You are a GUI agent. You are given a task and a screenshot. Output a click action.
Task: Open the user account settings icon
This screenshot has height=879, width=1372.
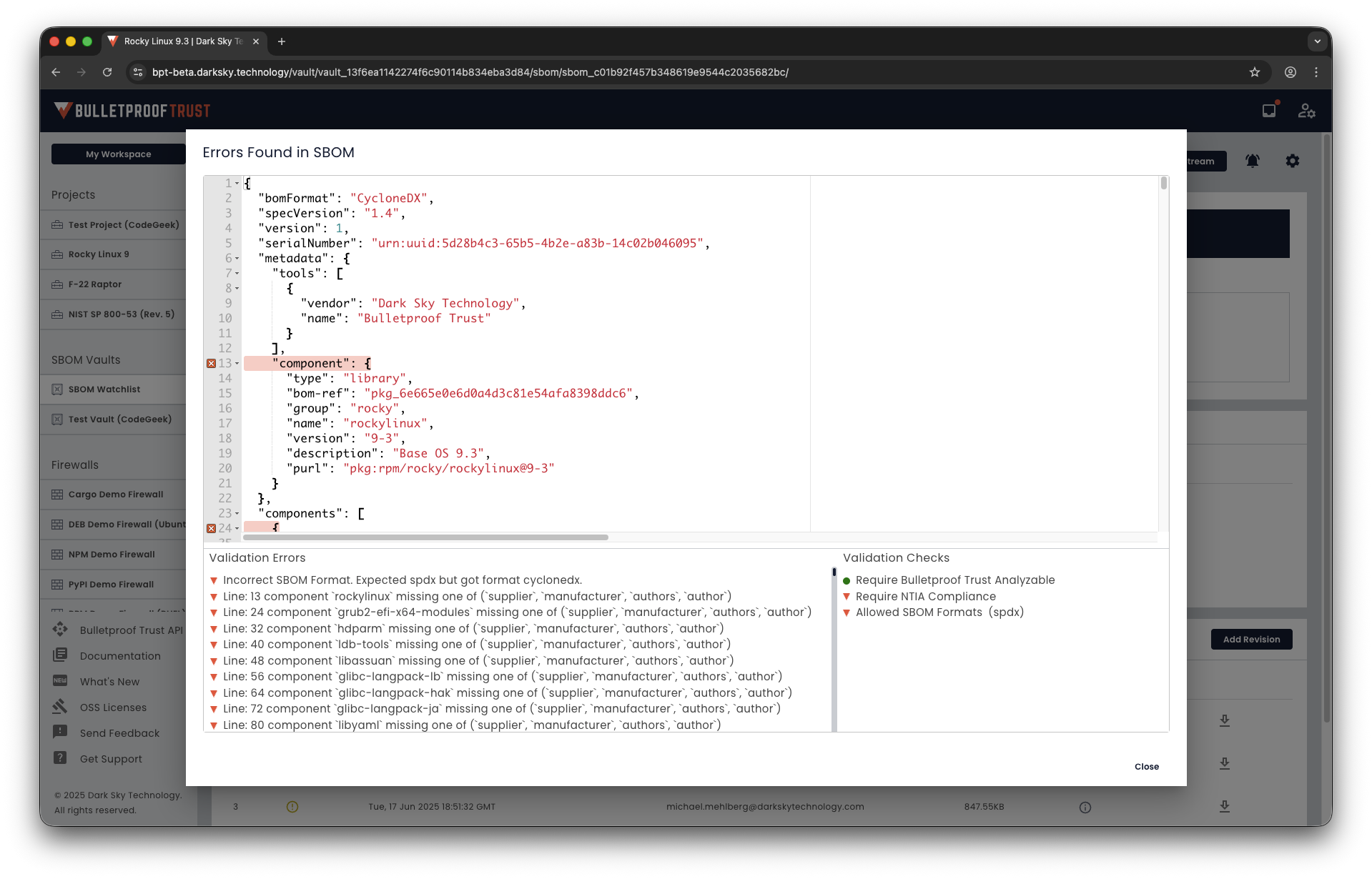1307,111
